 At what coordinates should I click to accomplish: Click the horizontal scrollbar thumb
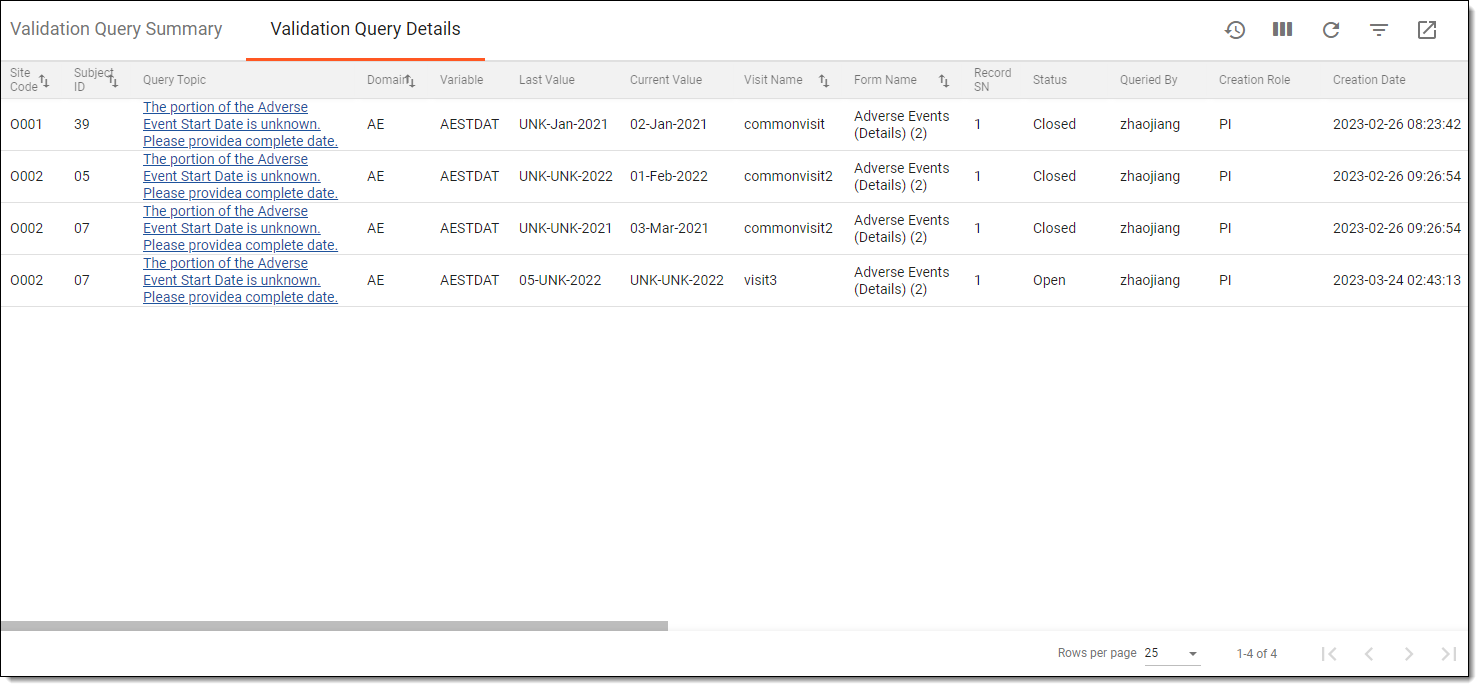click(334, 626)
